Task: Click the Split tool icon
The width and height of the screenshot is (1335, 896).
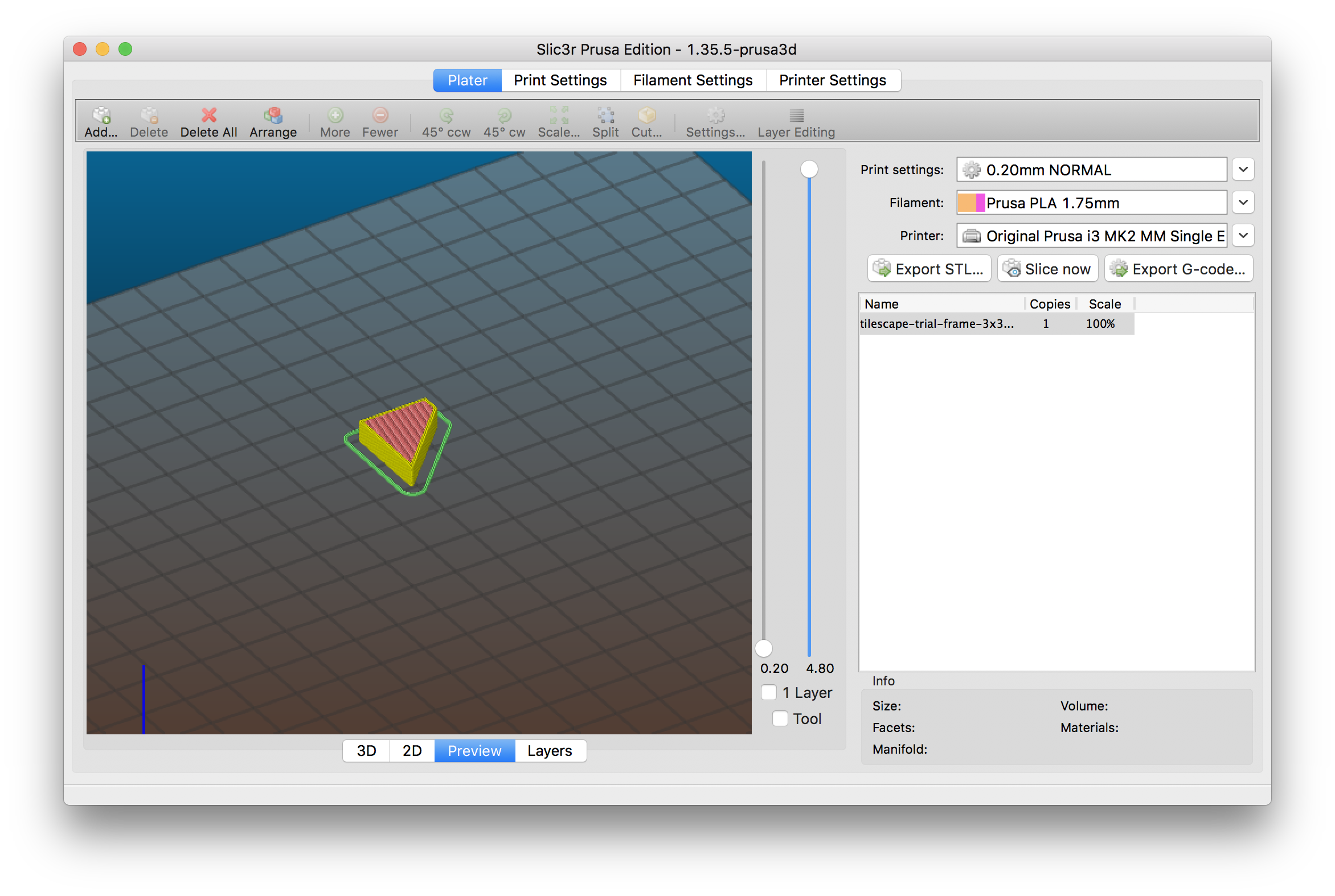Action: pyautogui.click(x=605, y=116)
